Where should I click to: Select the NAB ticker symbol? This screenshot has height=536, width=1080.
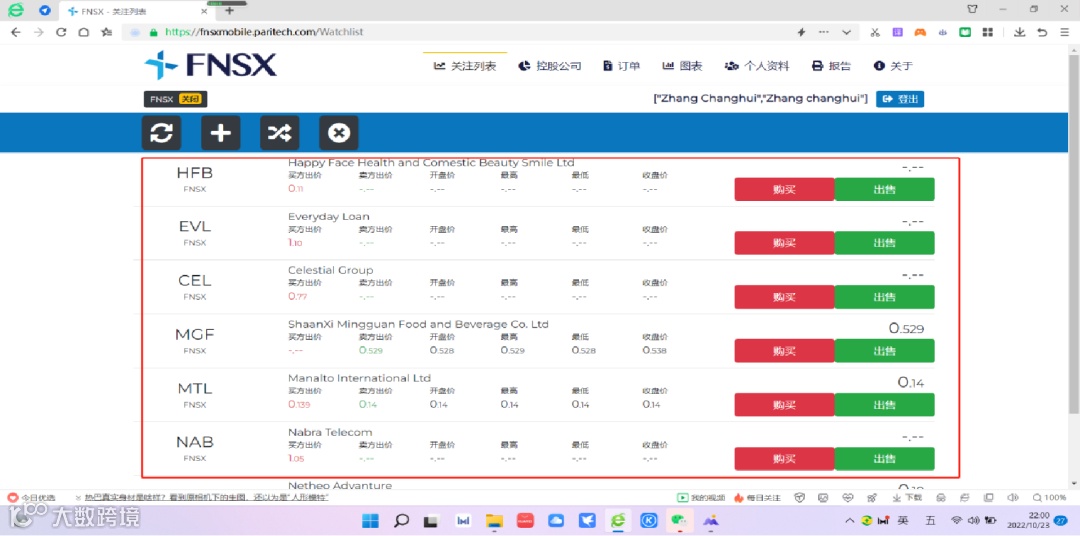click(195, 442)
